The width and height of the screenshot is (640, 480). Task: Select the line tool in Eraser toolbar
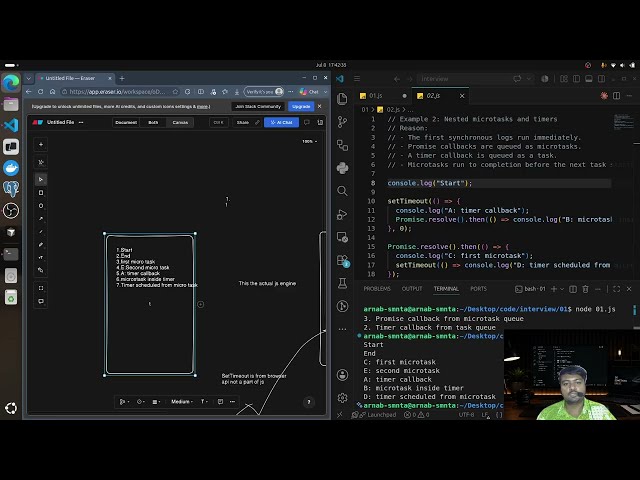(41, 231)
